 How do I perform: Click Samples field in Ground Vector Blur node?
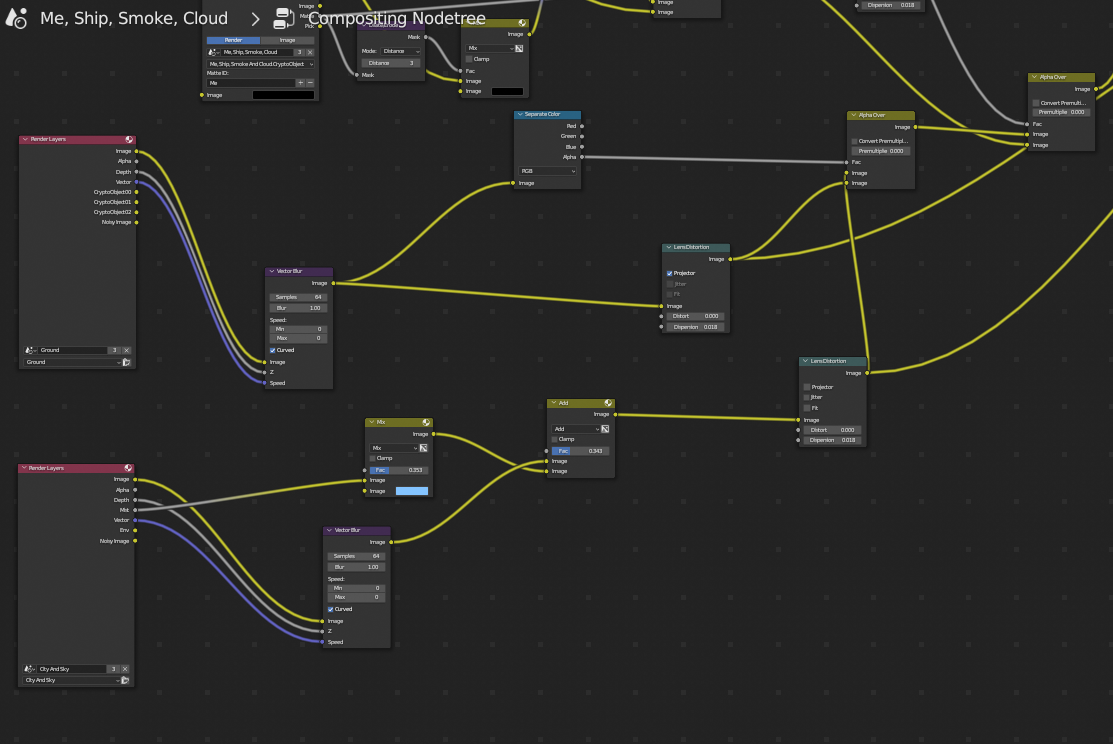[298, 297]
